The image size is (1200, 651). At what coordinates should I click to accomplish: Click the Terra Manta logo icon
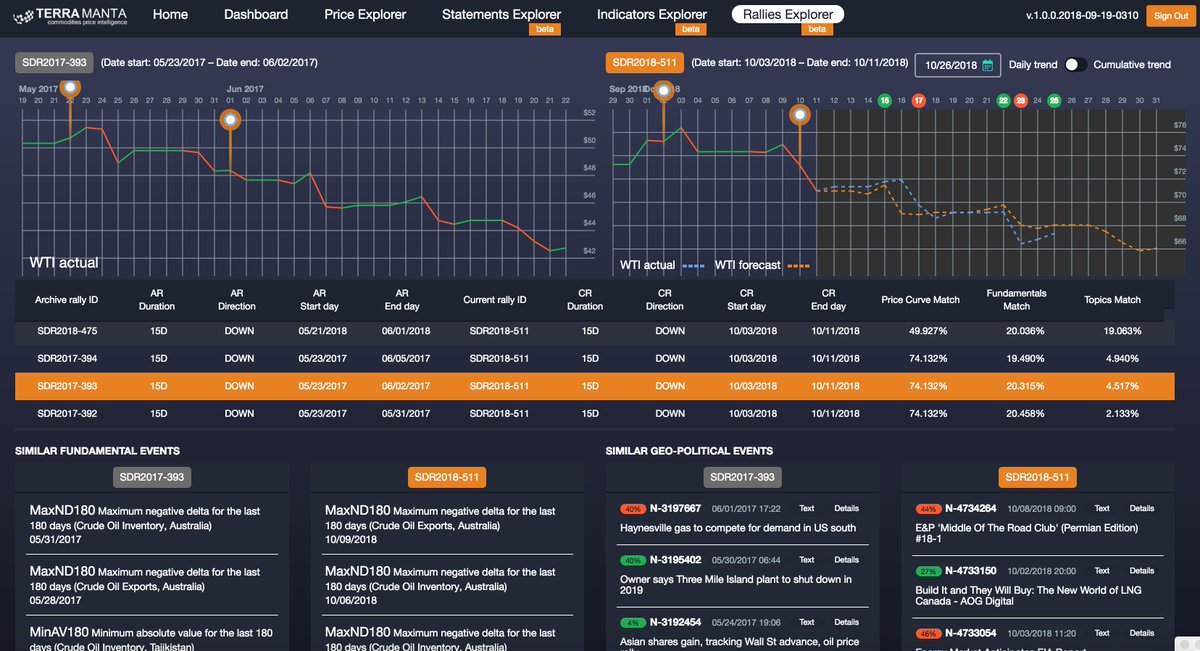[x=23, y=15]
